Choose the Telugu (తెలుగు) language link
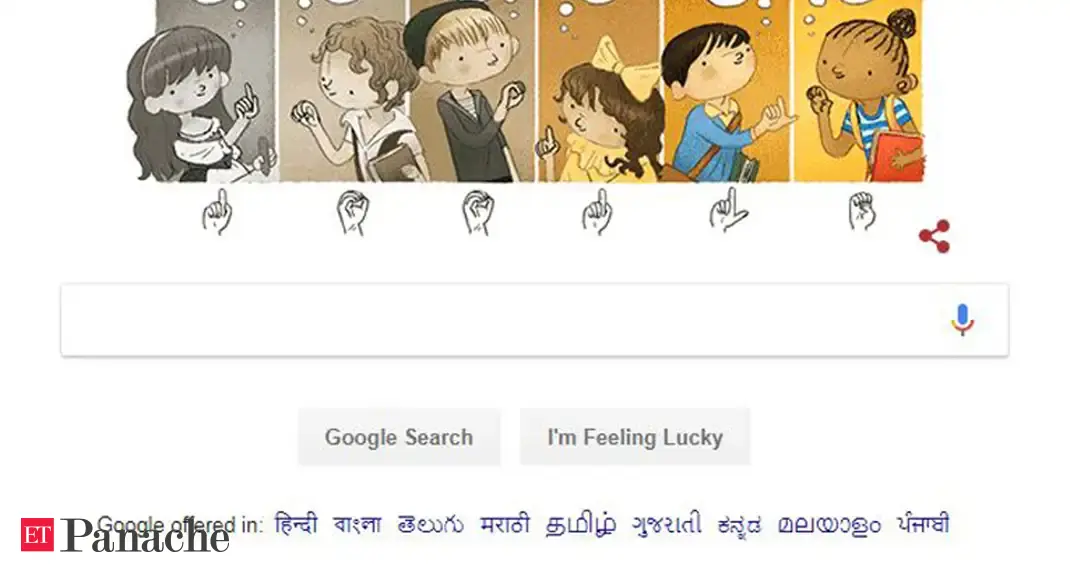 430,524
